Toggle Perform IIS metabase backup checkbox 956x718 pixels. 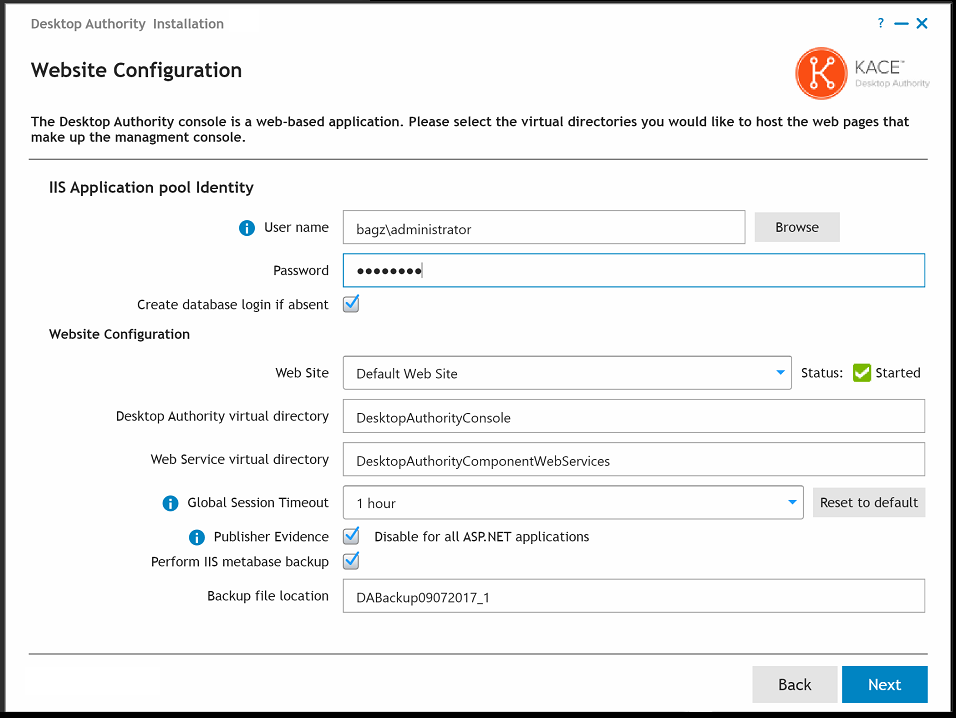point(351,561)
